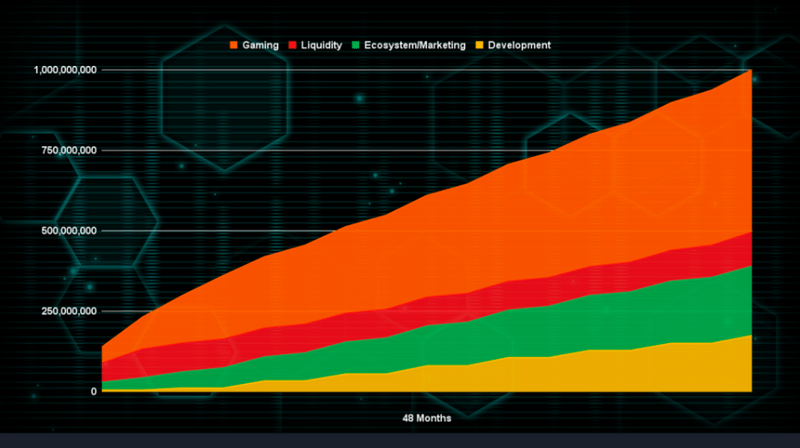800x448 pixels.
Task: Select the 500,000,000 y-axis label
Action: (69, 231)
